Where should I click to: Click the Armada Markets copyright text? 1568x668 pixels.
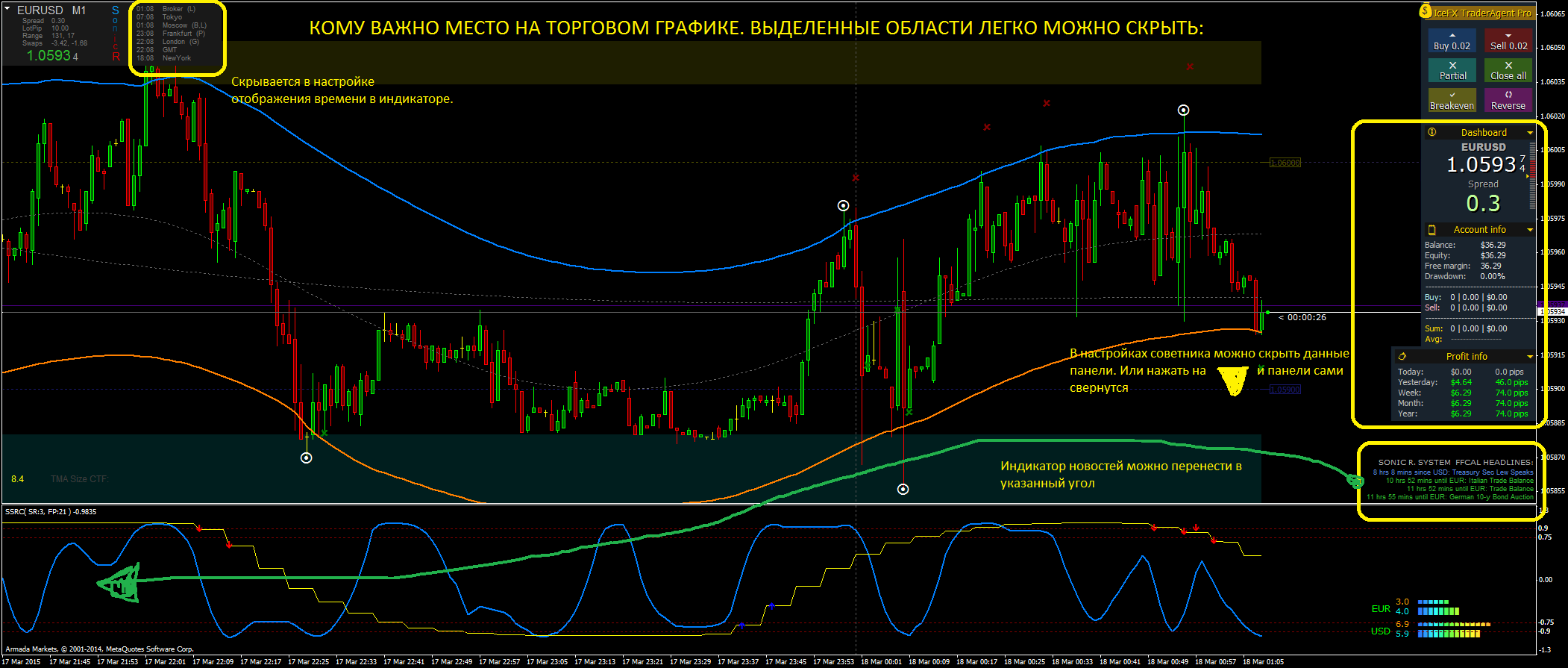click(99, 649)
